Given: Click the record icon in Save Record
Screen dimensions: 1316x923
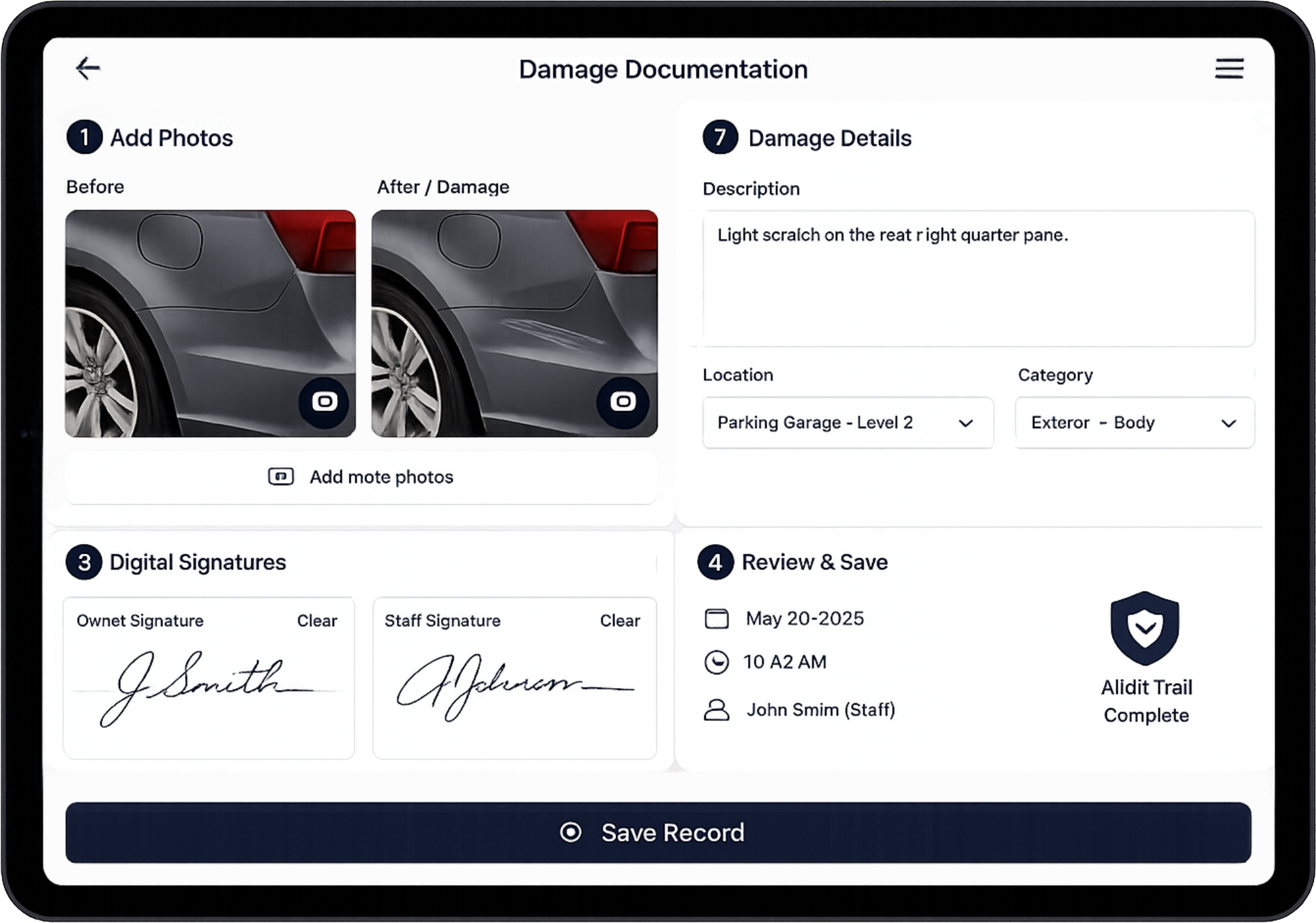Looking at the screenshot, I should (571, 832).
